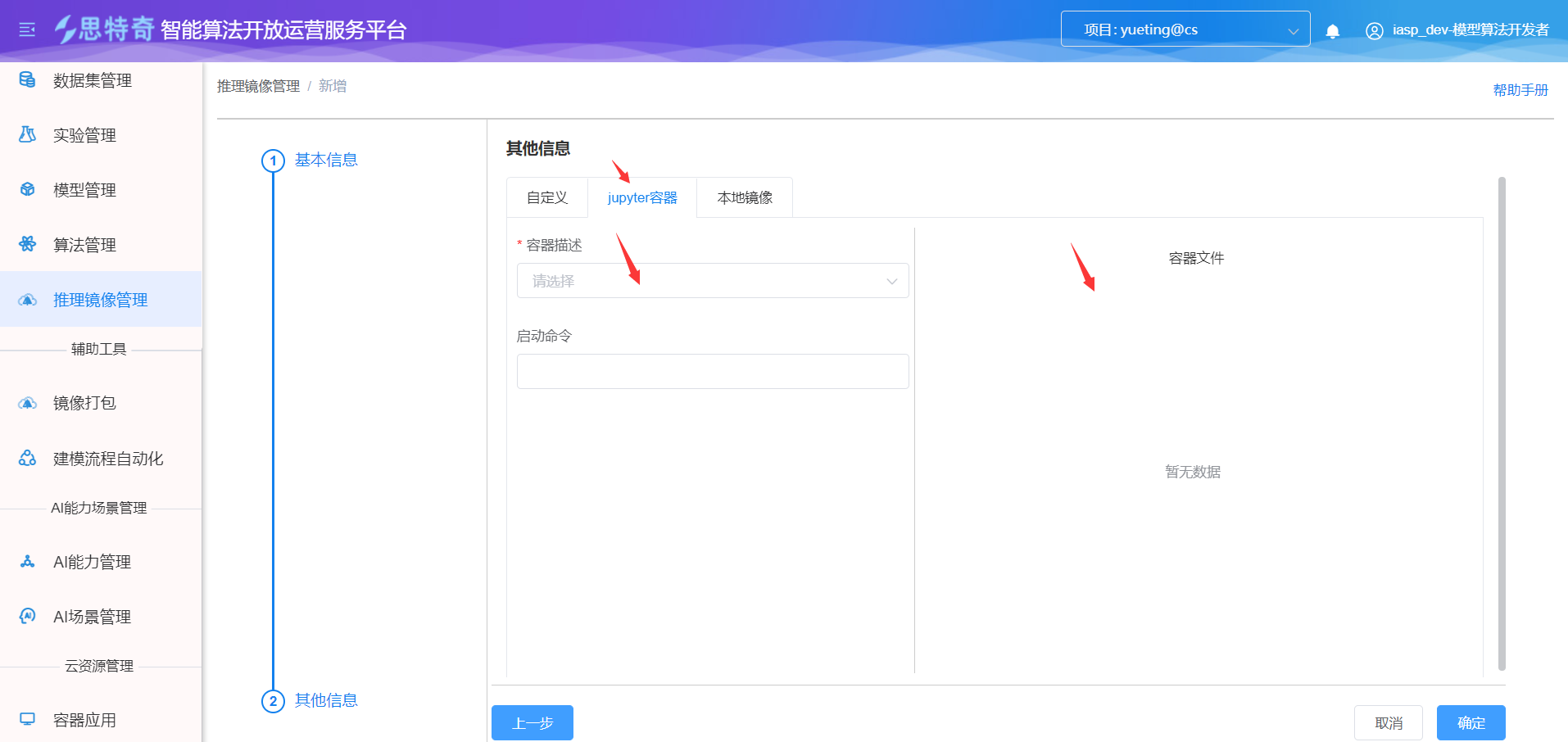
Task: Switch to the 本地镜像 tab
Action: [745, 197]
